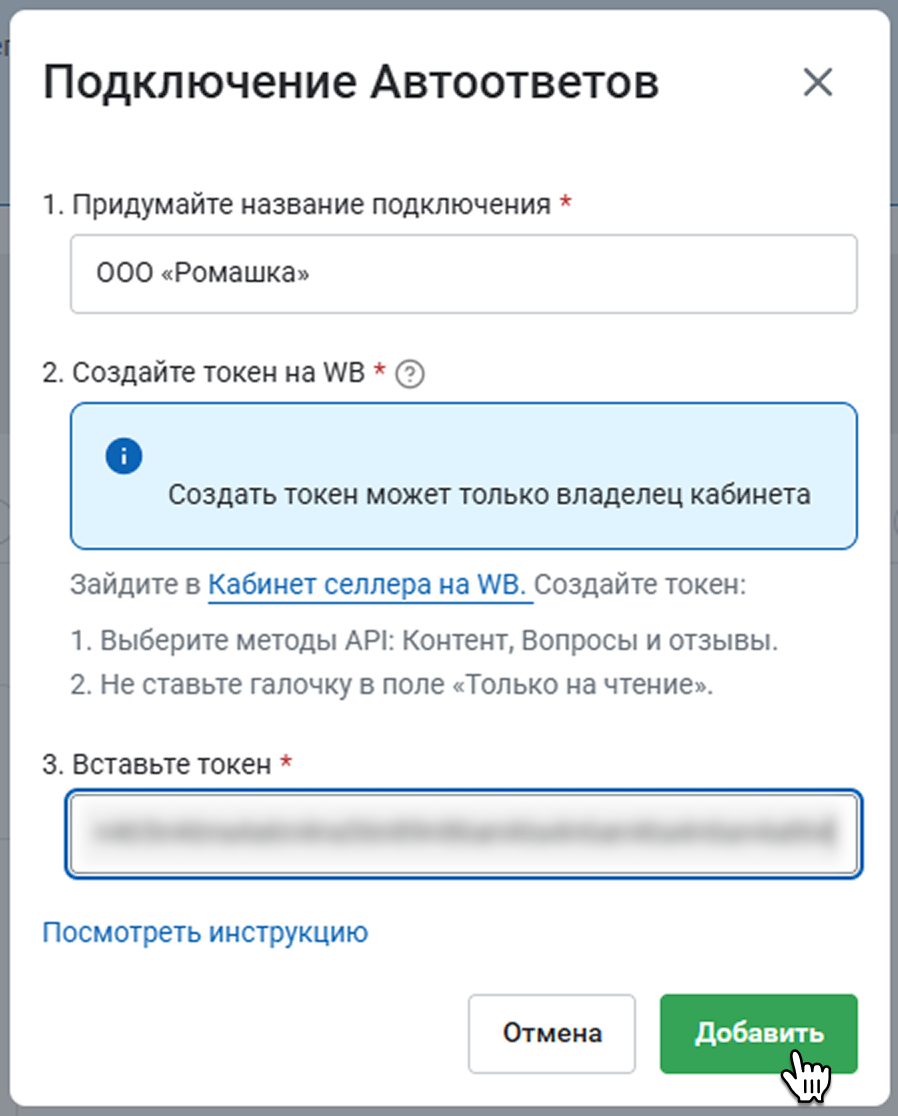This screenshot has width=898, height=1116.
Task: Click the red asterisk beside Вставьте токен
Action: click(286, 762)
